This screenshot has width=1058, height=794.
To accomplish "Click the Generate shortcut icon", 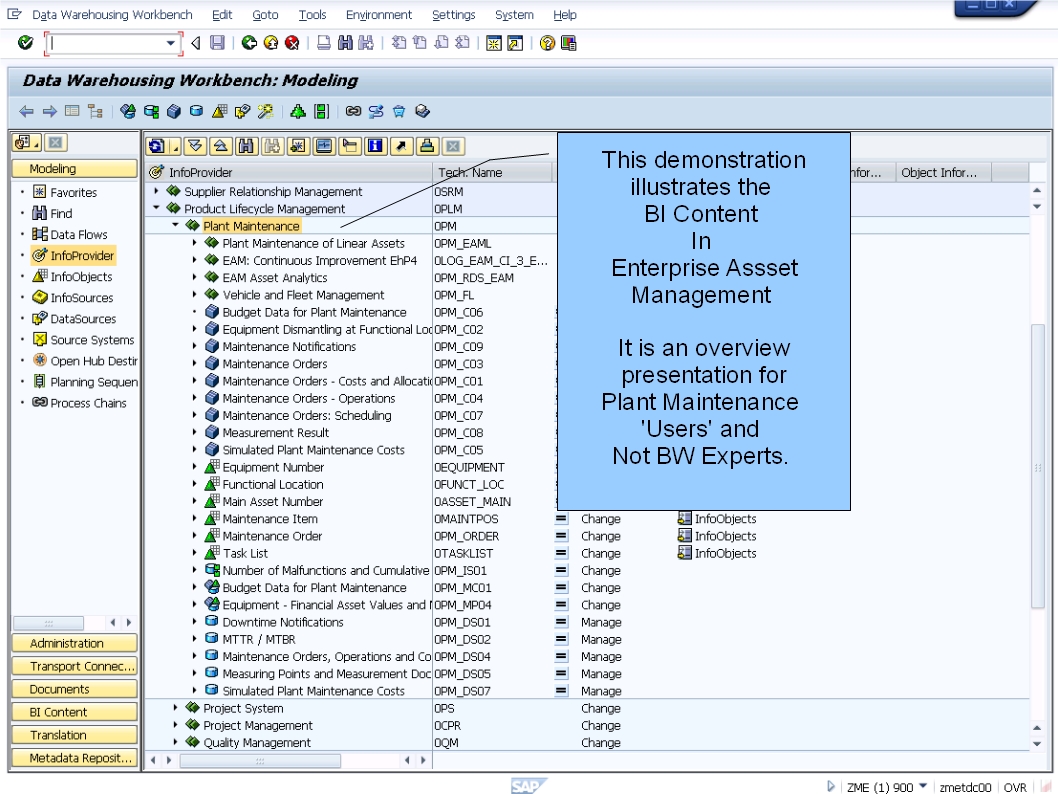I will tap(515, 43).
